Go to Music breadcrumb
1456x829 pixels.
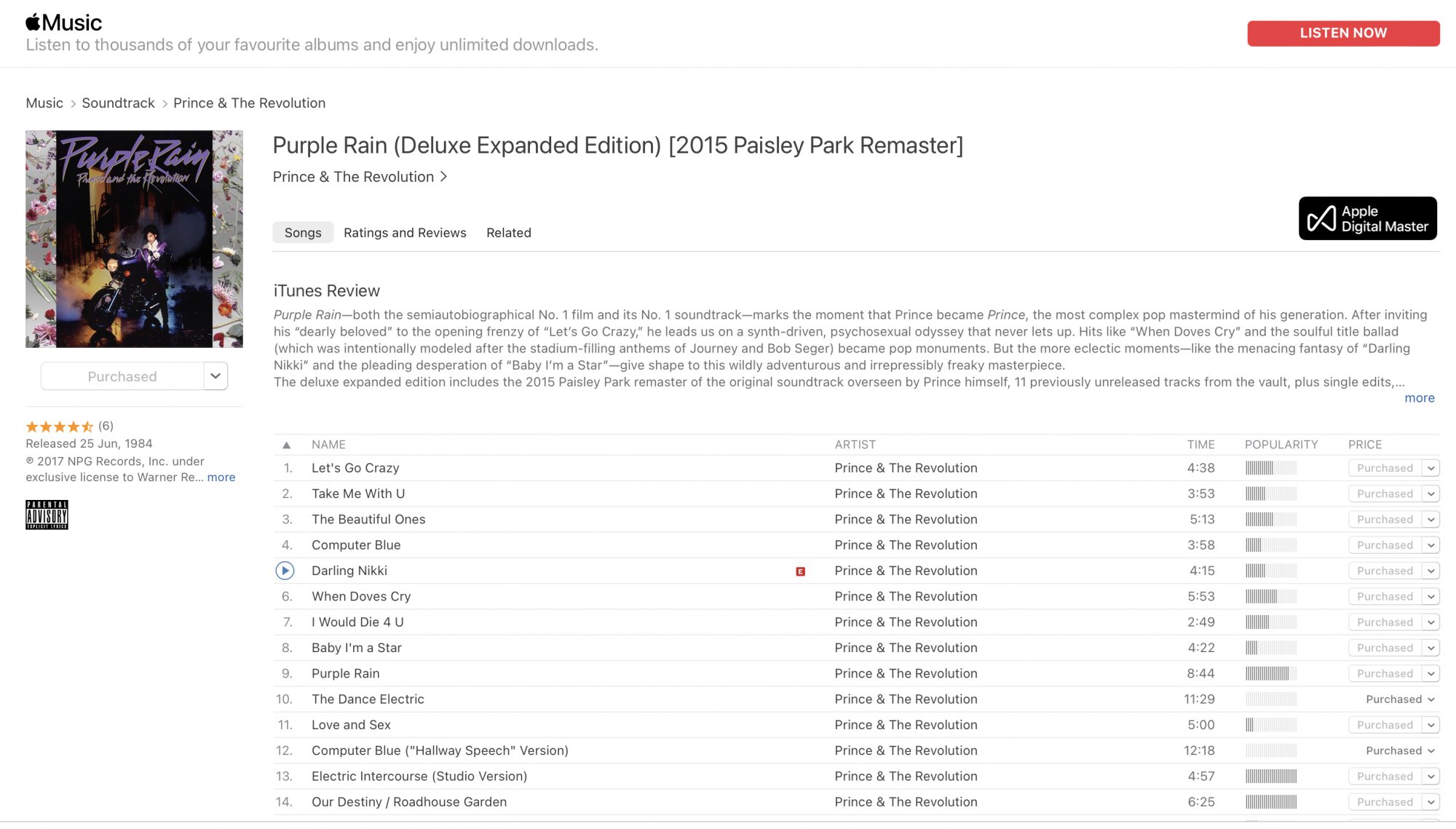[44, 103]
